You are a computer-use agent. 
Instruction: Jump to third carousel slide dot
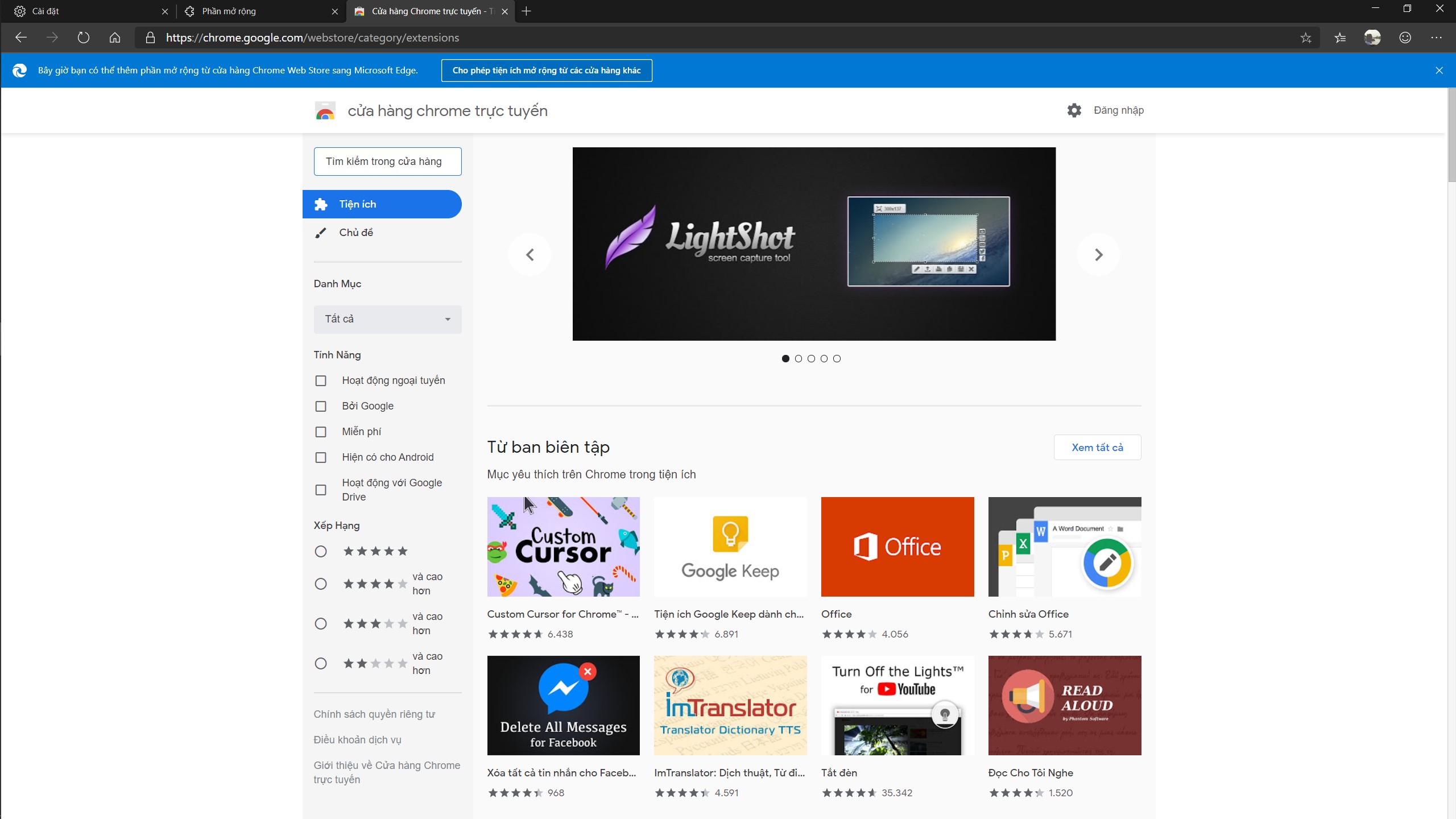click(x=811, y=359)
